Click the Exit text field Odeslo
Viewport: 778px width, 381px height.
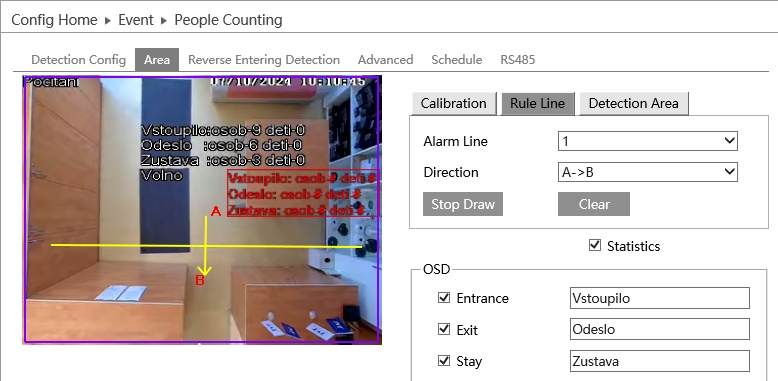659,329
